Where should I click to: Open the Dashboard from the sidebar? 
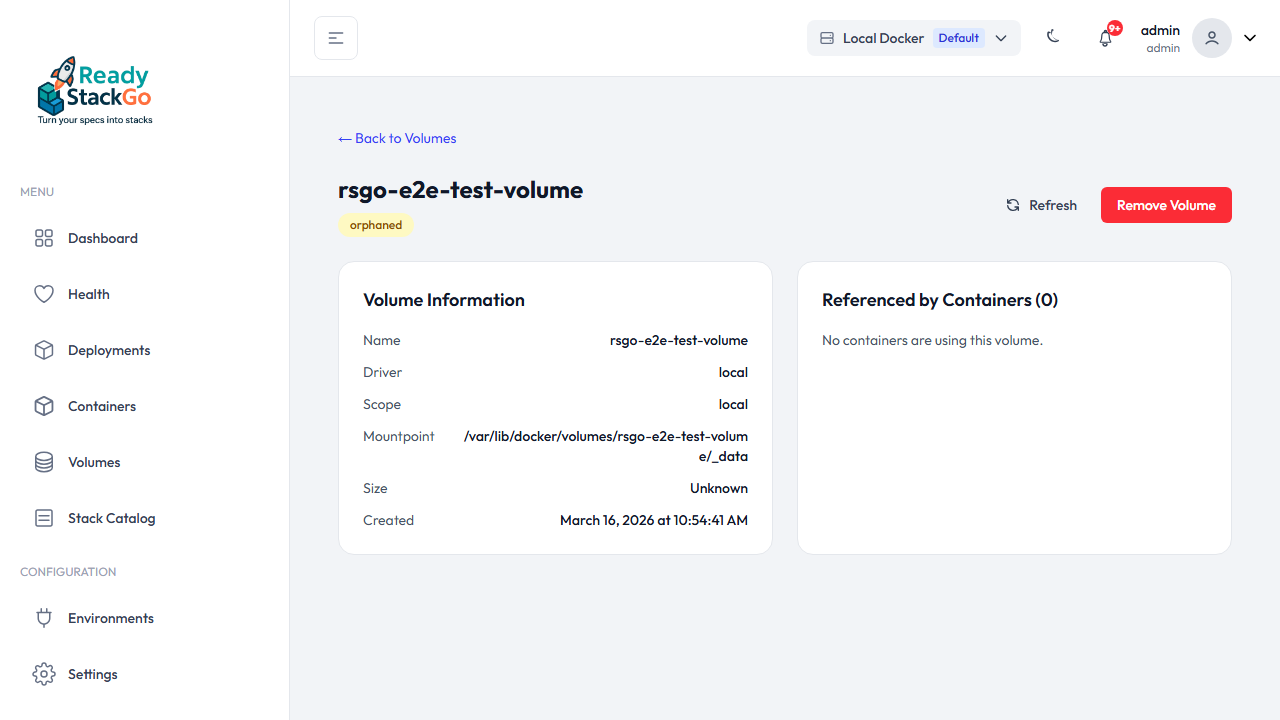pos(102,238)
